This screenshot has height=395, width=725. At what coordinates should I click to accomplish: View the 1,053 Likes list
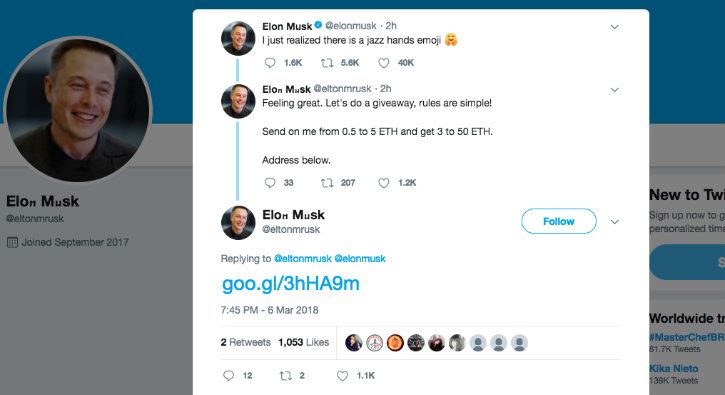(x=303, y=342)
